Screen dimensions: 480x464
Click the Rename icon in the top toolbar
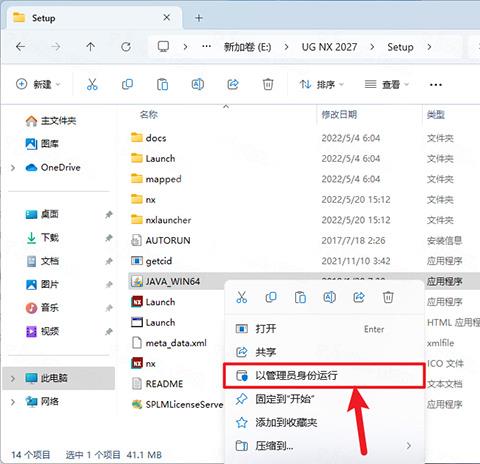pyautogui.click(x=198, y=84)
